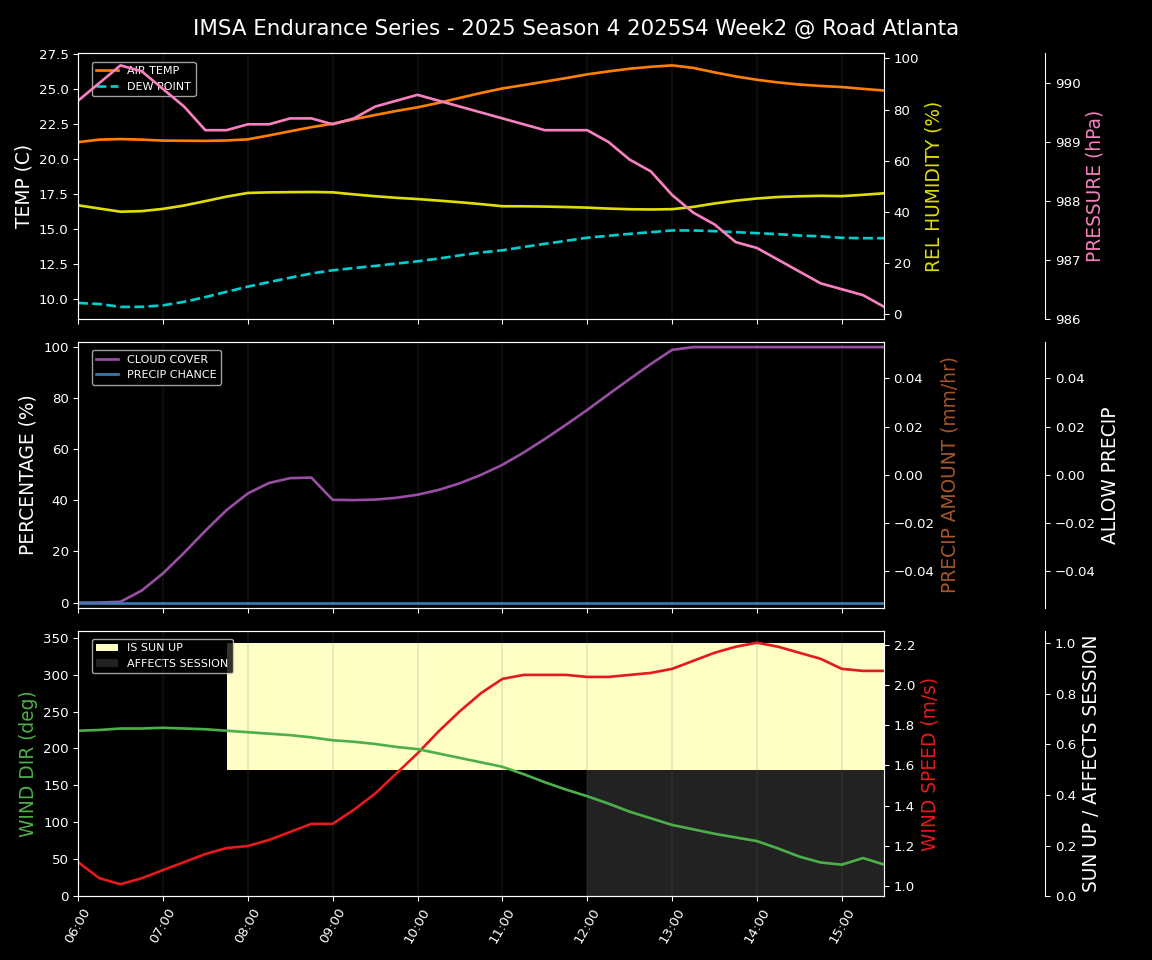
Task: Select the ALLOW PRECIP axis label
Action: (1109, 474)
